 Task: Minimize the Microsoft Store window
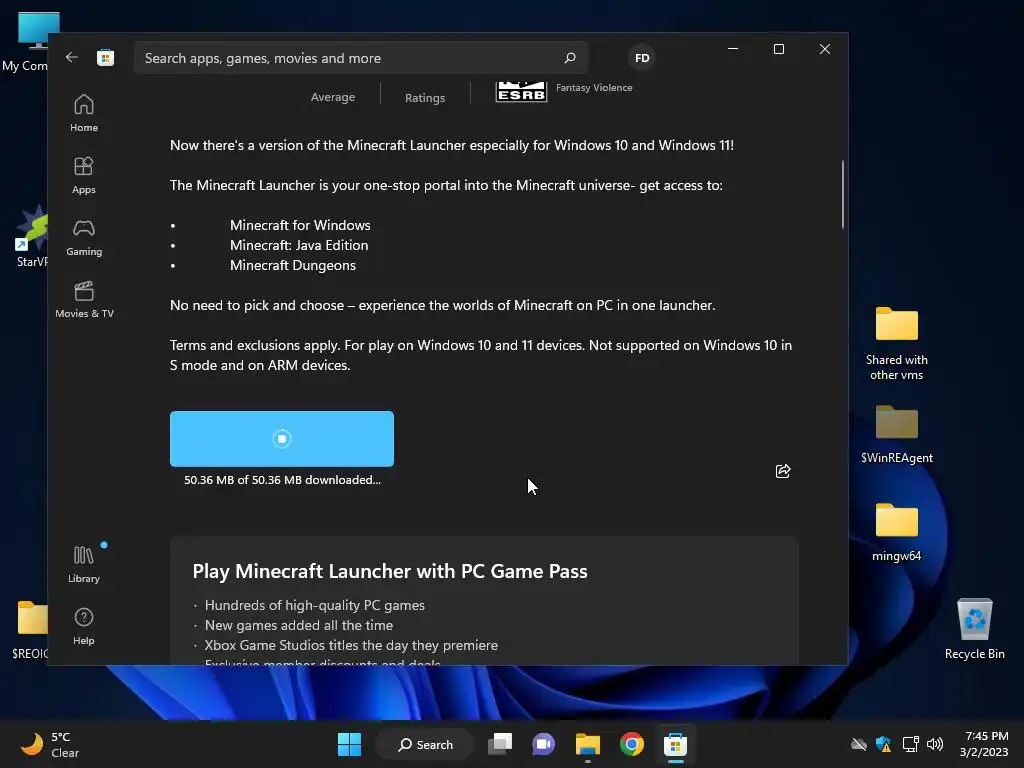coord(733,49)
